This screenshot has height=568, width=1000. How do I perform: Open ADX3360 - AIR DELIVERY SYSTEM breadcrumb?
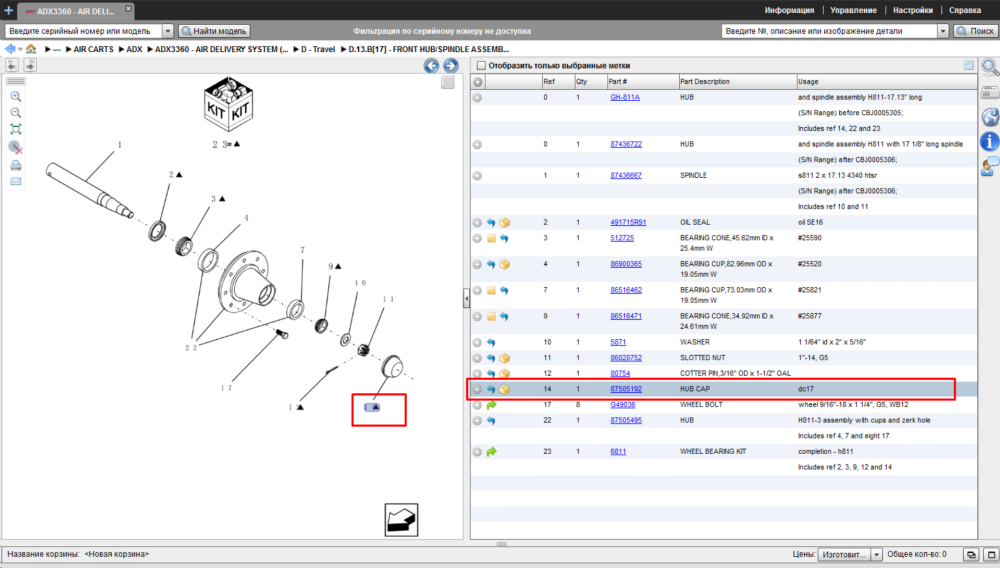(221, 49)
